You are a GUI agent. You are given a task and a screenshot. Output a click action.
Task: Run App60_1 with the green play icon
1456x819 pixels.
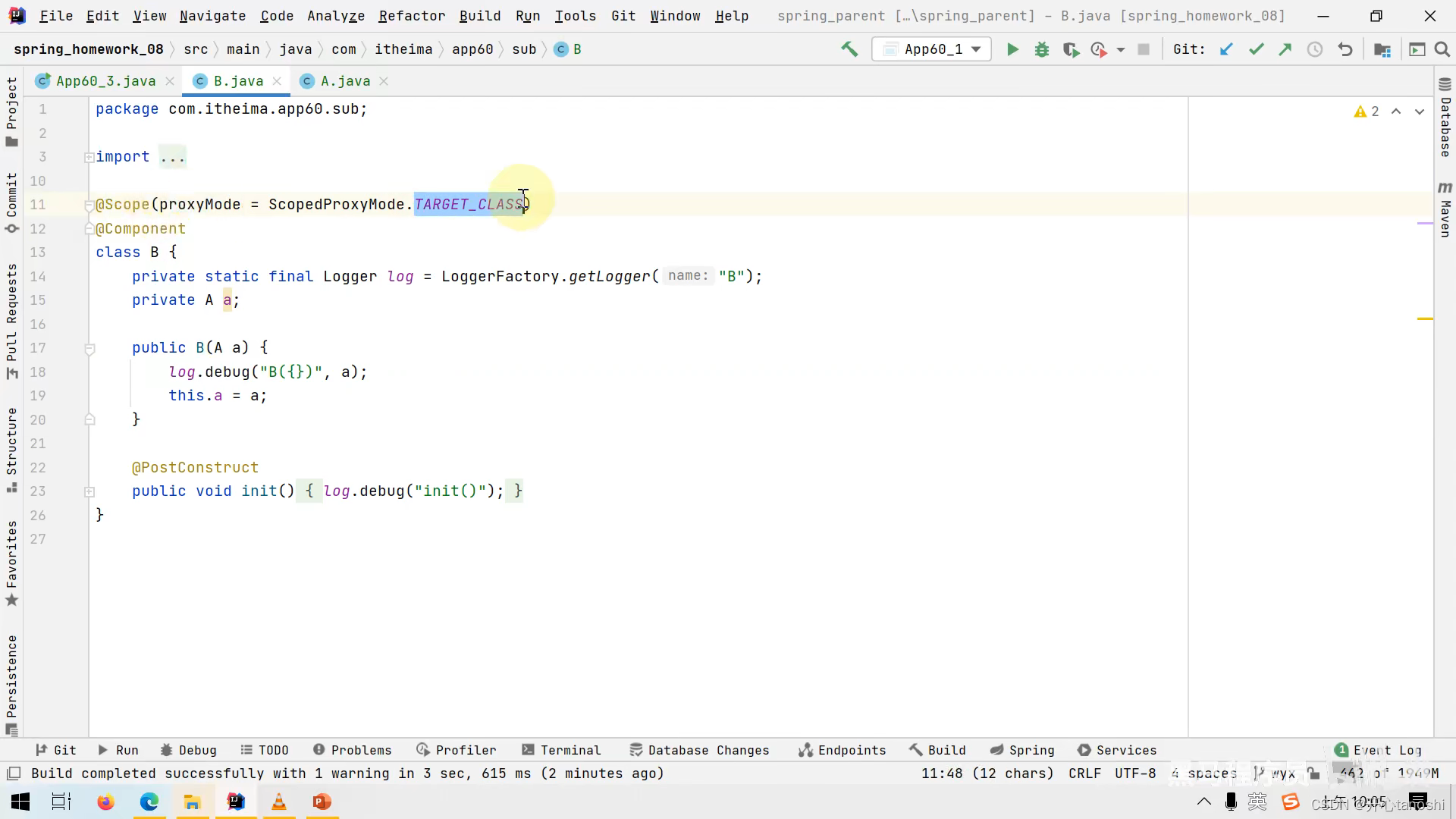1012,49
